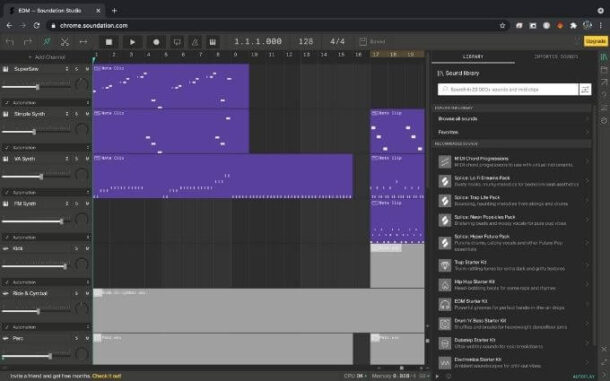Expand Automation under Simple Synth
The height and width of the screenshot is (381, 610).
tap(24, 148)
